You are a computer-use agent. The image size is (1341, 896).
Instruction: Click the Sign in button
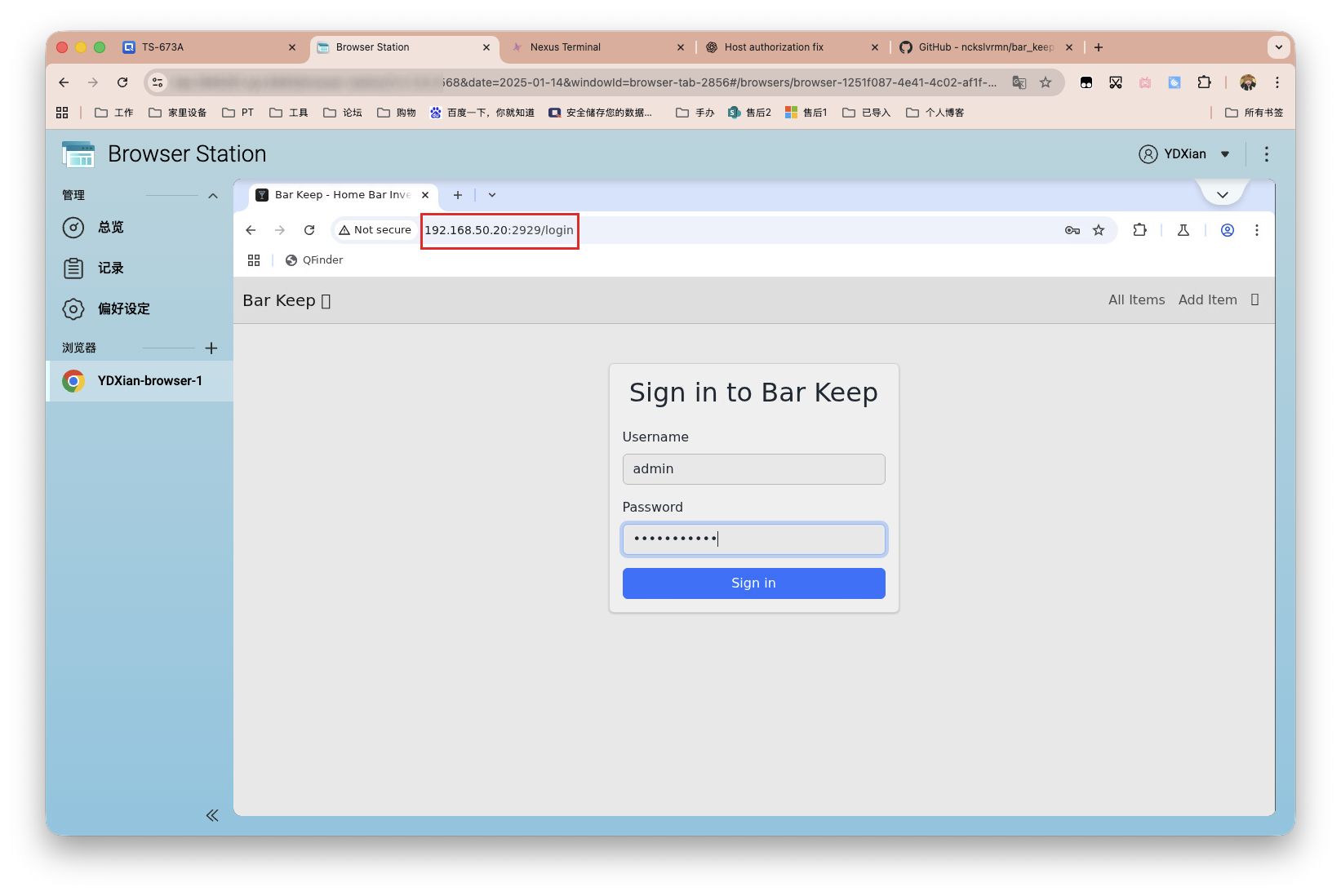pos(753,583)
